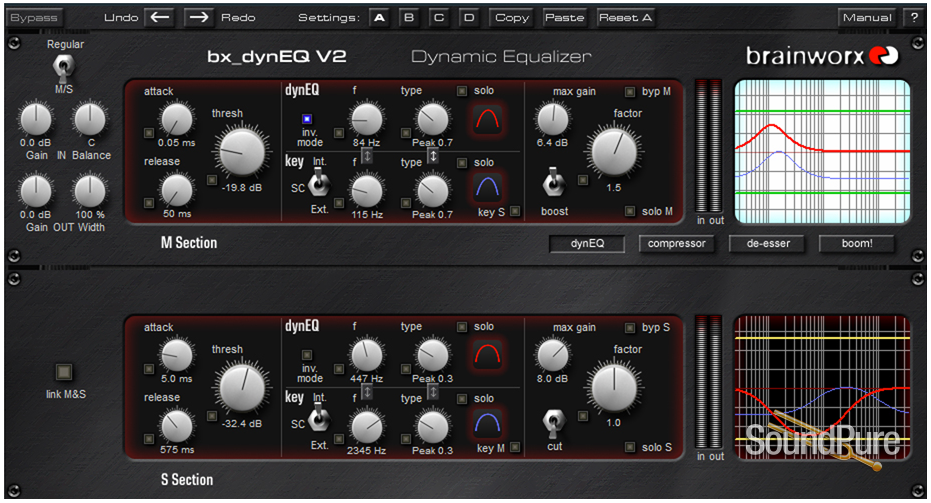Click the S section f link arrows icon
Screen dimensions: 931x503
point(368,392)
